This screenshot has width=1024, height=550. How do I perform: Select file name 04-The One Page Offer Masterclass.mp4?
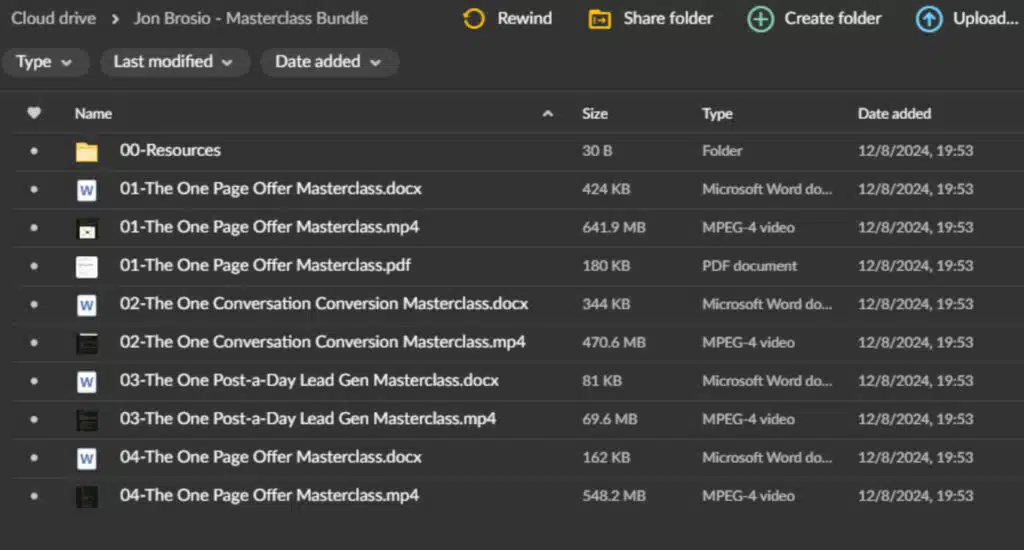269,495
